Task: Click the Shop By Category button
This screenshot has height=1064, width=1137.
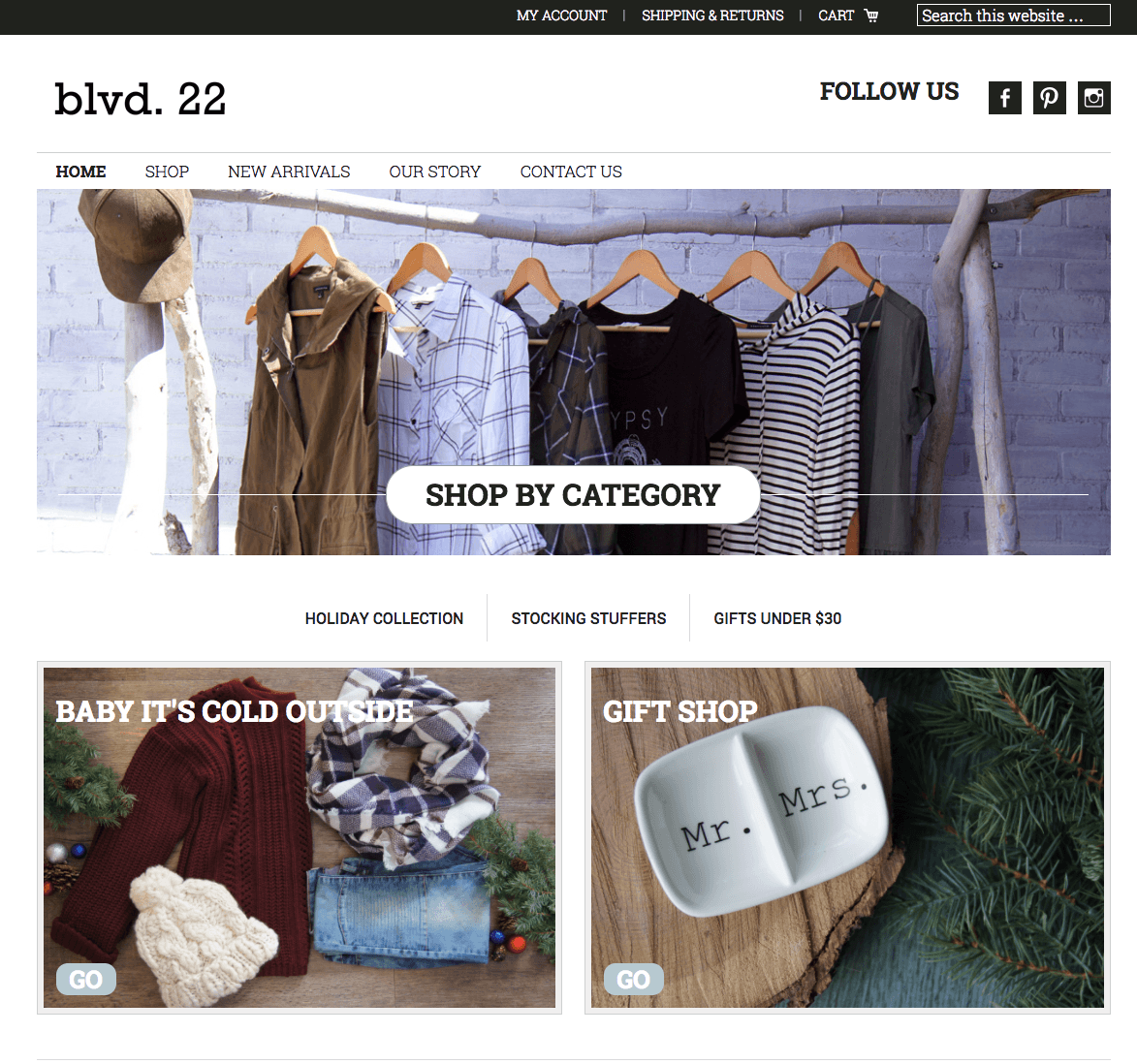Action: pos(573,495)
